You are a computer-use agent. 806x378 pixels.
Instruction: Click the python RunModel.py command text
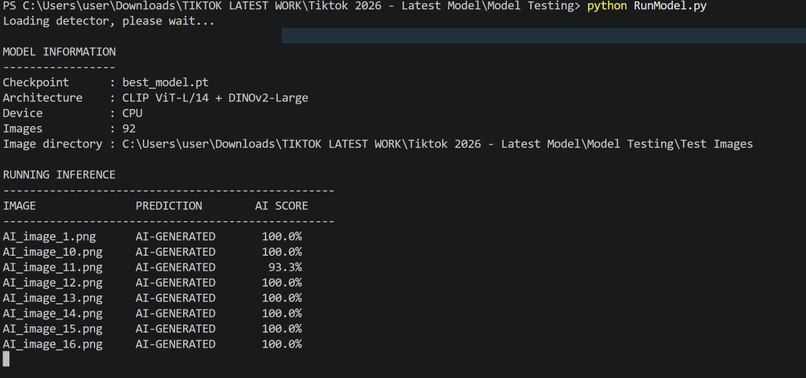[647, 7]
